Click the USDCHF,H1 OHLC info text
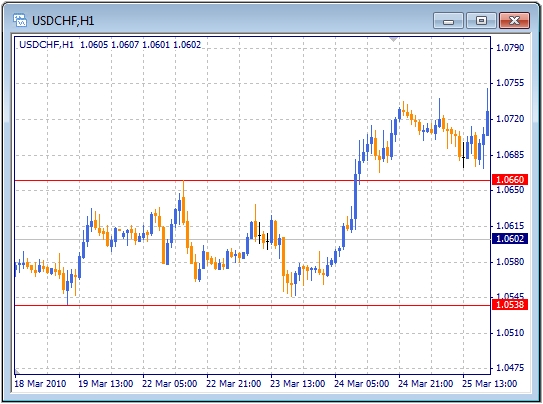This screenshot has height=404, width=543. pos(110,45)
